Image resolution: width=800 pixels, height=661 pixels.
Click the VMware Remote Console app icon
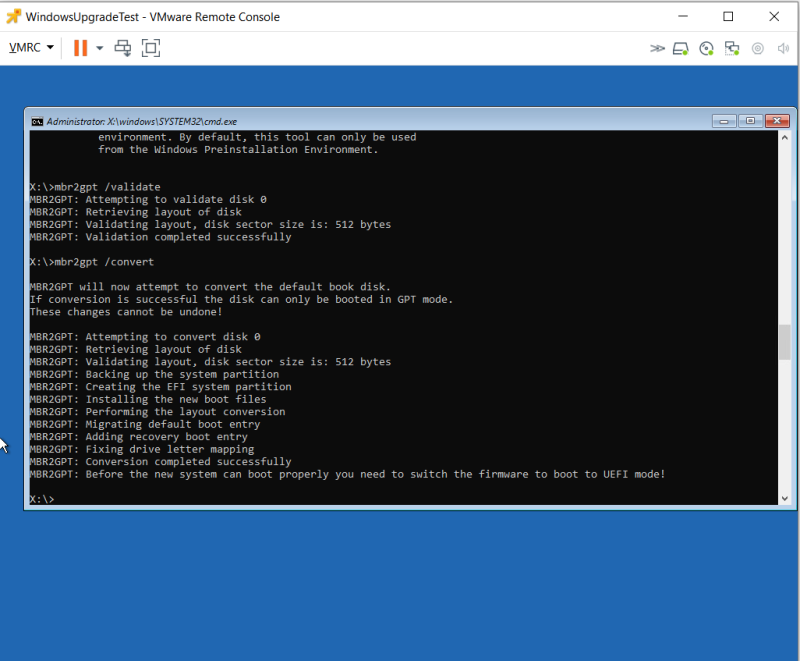pos(13,16)
